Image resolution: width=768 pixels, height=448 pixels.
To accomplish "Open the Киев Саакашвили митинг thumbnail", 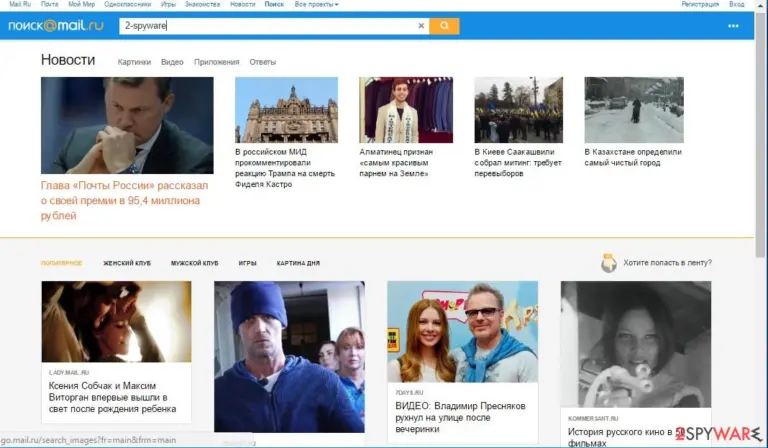I will tap(518, 110).
